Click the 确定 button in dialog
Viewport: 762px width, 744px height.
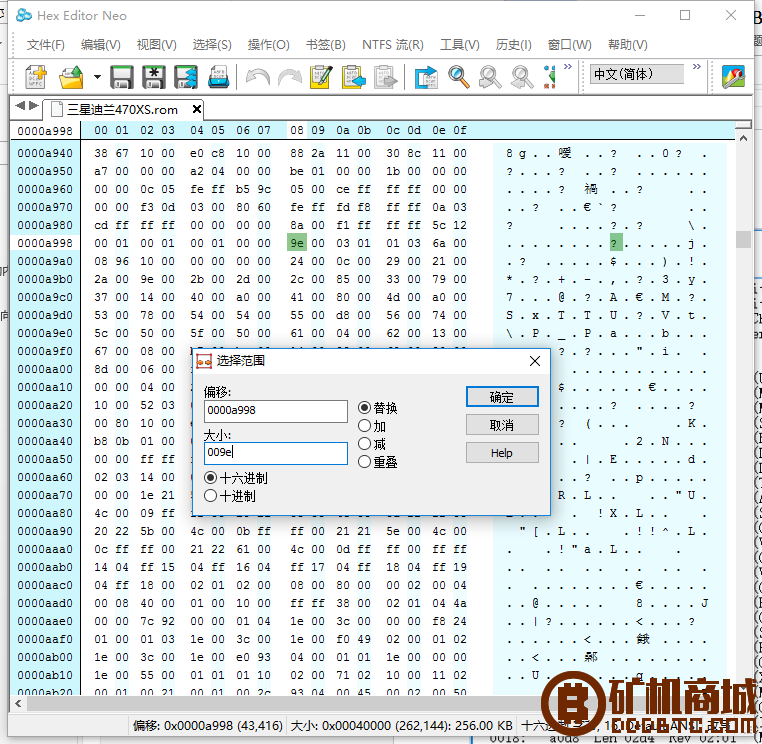coord(502,397)
